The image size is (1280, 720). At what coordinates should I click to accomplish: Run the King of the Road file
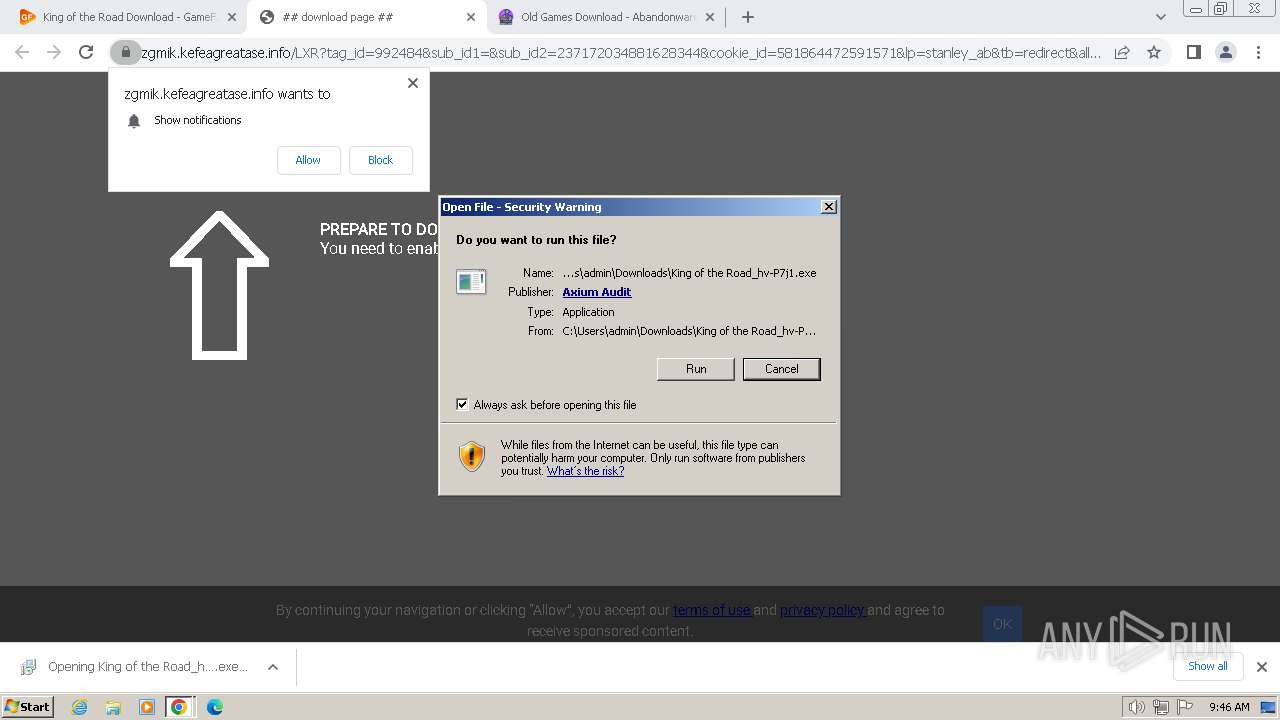(x=696, y=369)
